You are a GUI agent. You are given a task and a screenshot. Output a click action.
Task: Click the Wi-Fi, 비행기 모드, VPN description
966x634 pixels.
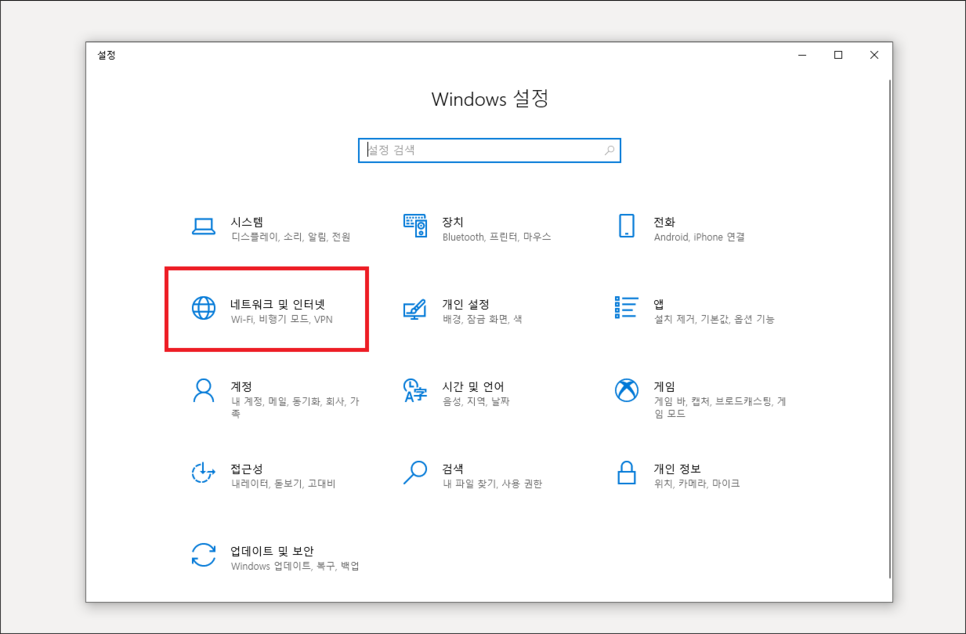coord(282,319)
